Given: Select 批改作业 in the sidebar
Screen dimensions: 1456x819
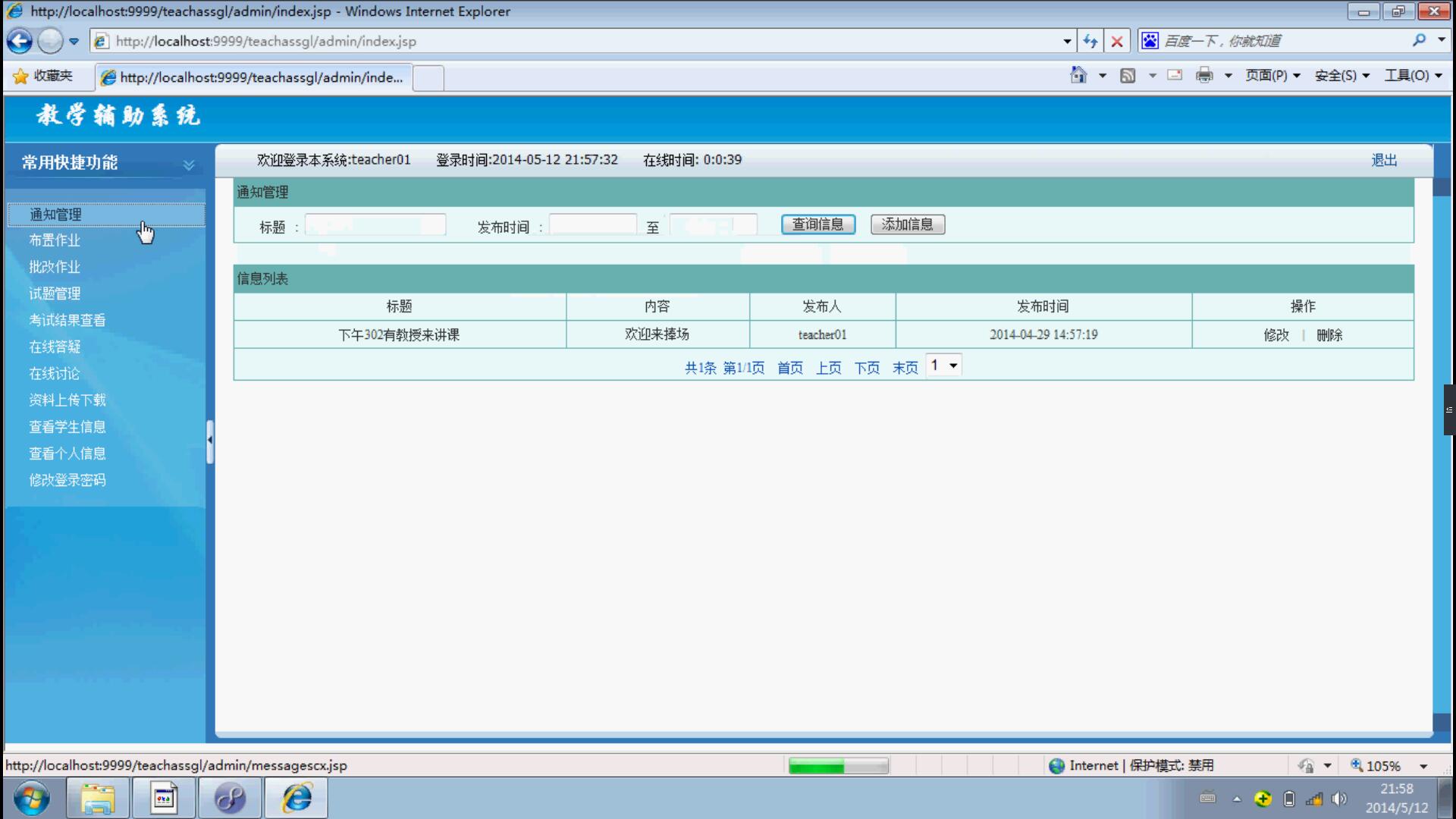Looking at the screenshot, I should tap(55, 267).
